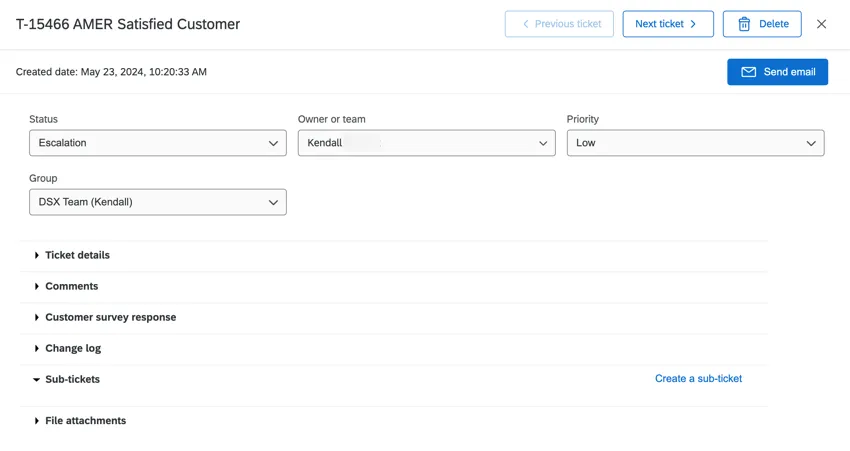Click the envelope icon on Send email

pos(748,72)
